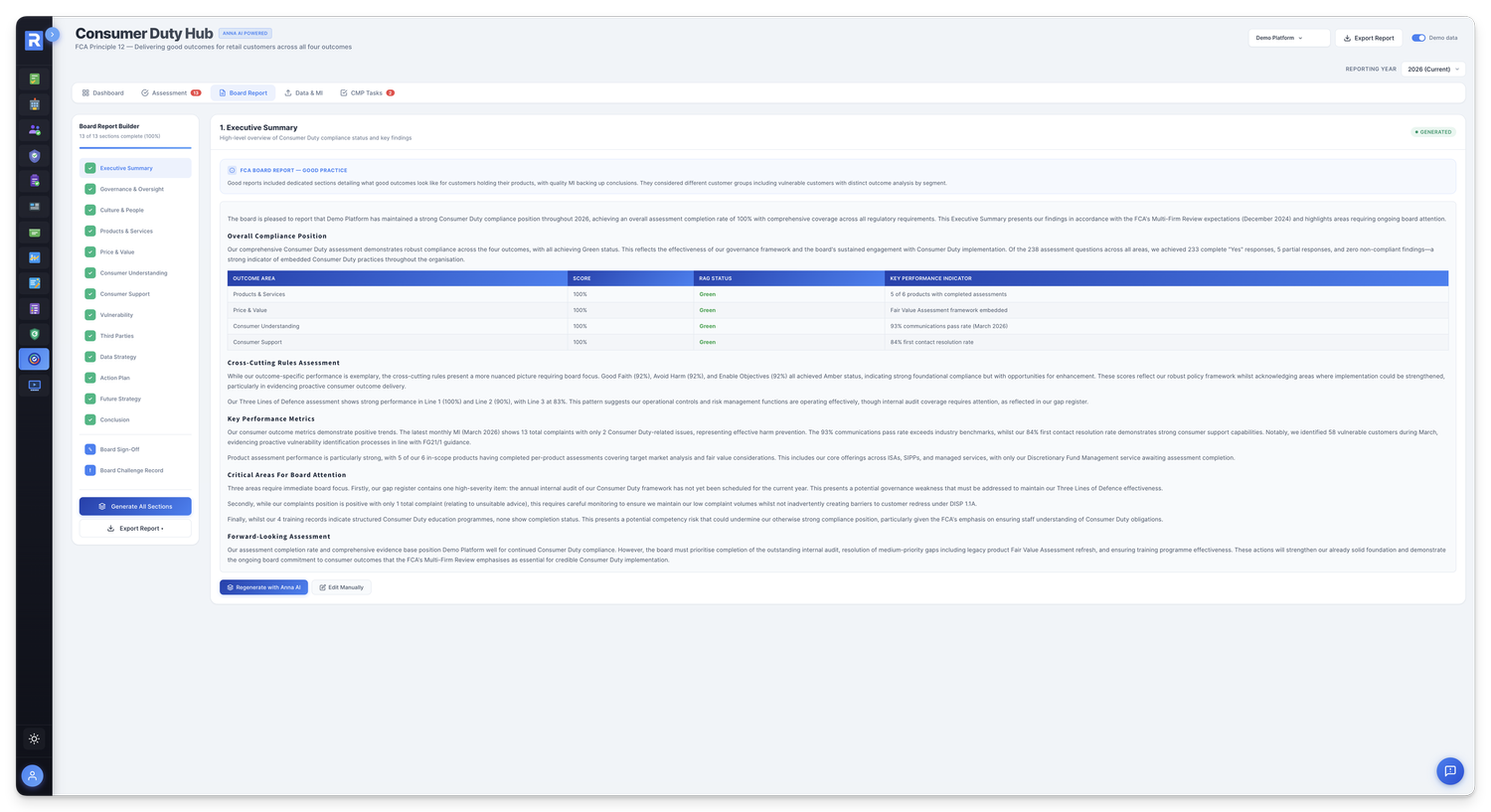The height and width of the screenshot is (812, 1491).
Task: Click Generate All Sections button
Action: 135,507
